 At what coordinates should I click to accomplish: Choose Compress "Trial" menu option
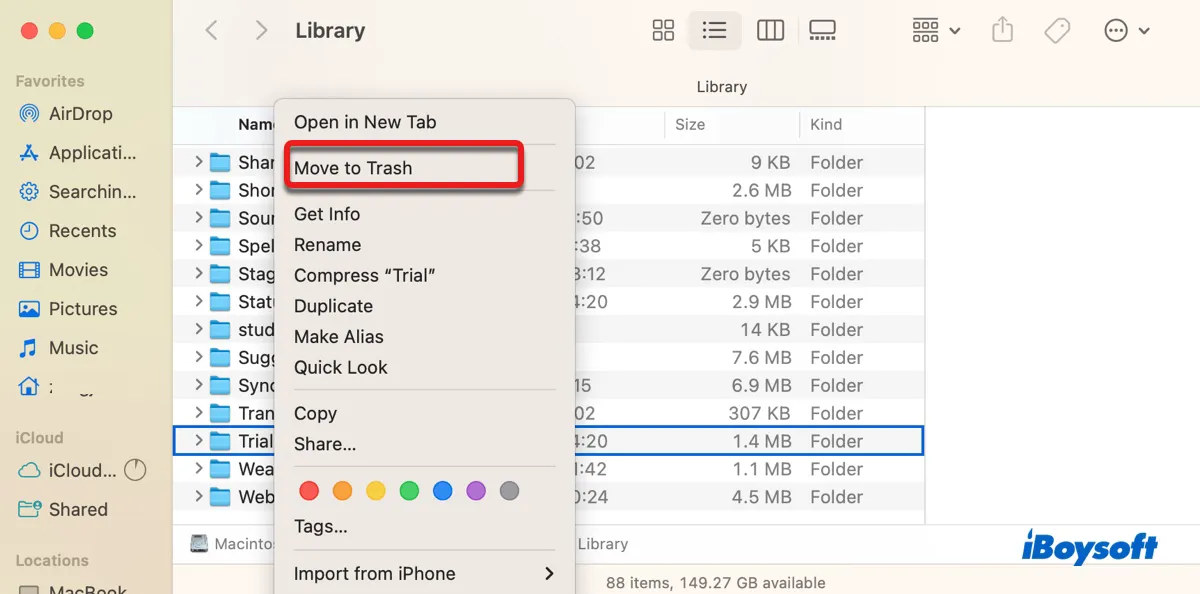point(364,275)
